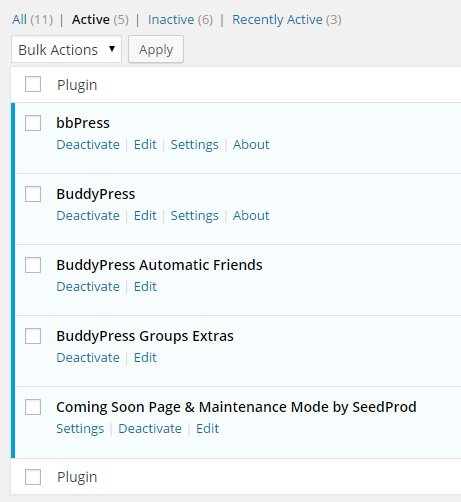Click the Plugin column header at top
The width and height of the screenshot is (461, 502).
77,85
